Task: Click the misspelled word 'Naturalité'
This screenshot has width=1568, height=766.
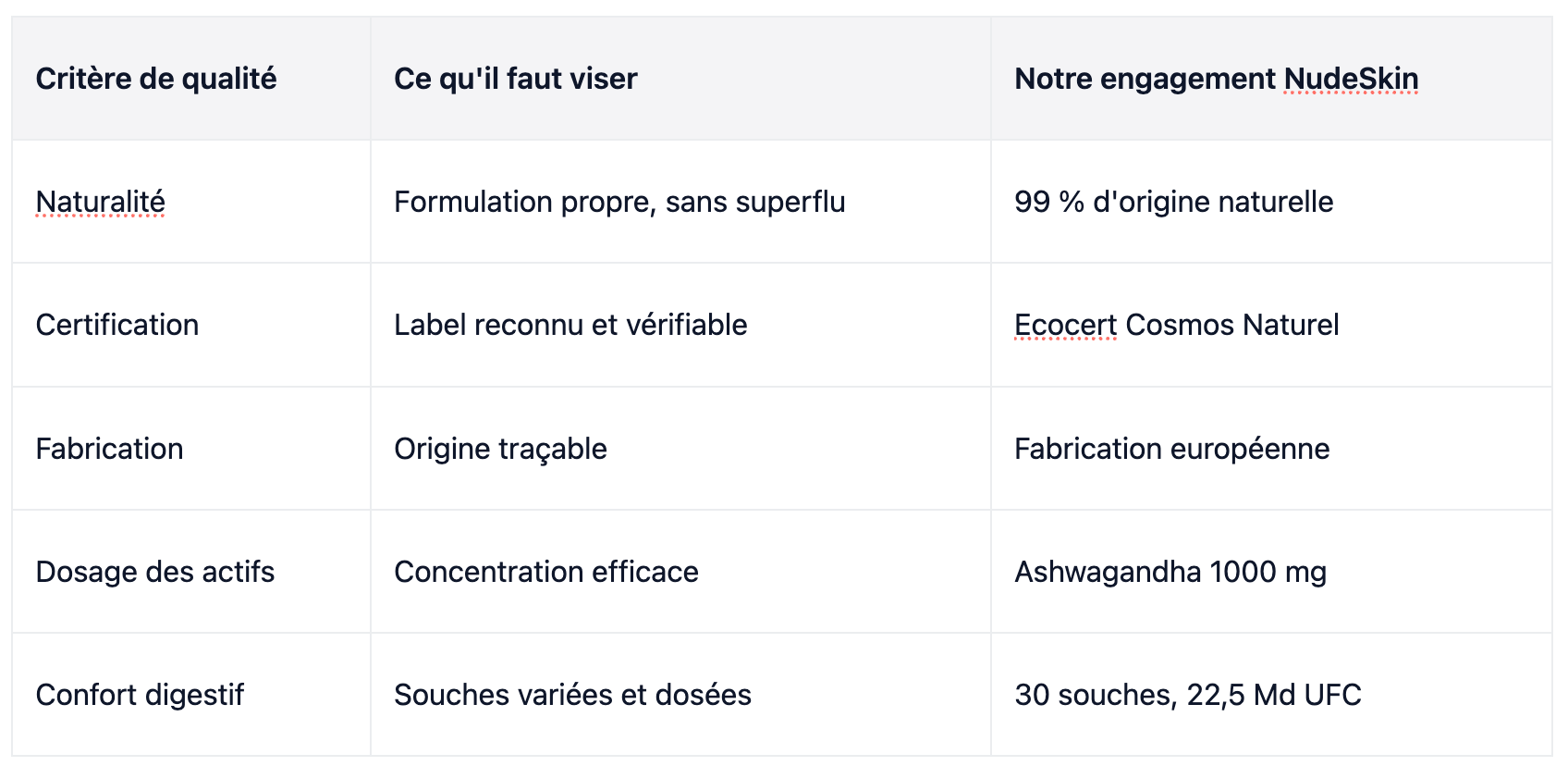Action: pyautogui.click(x=101, y=202)
